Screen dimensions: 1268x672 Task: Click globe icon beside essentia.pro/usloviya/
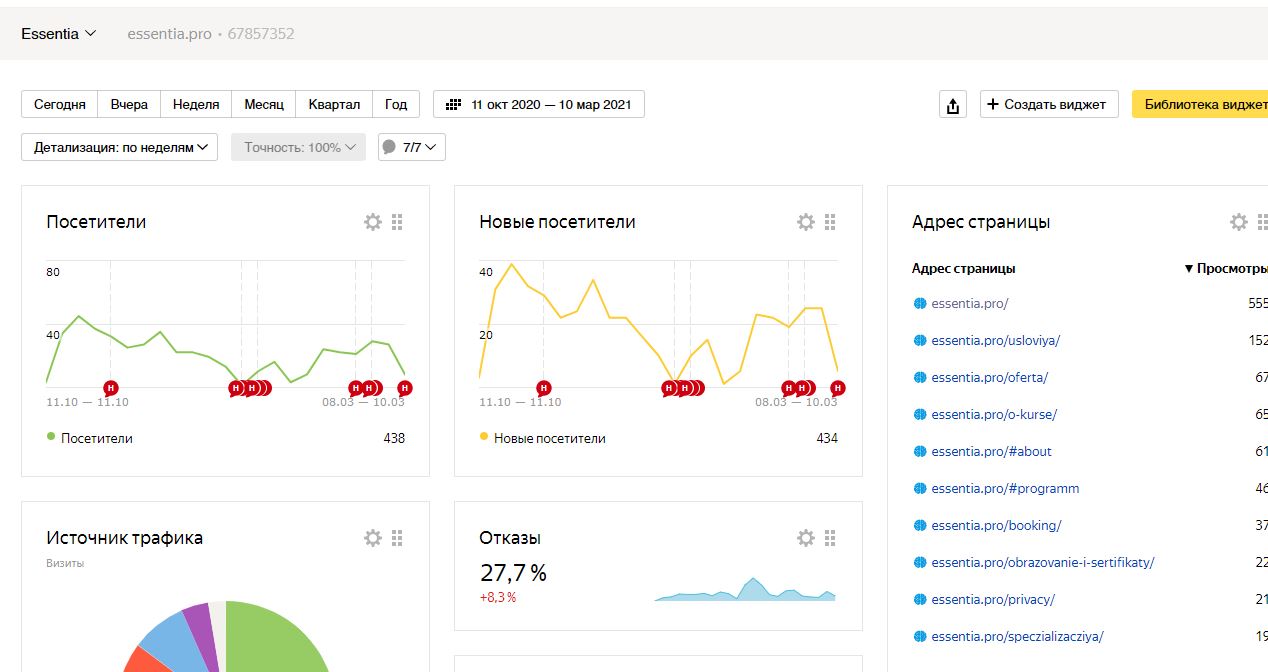point(920,340)
